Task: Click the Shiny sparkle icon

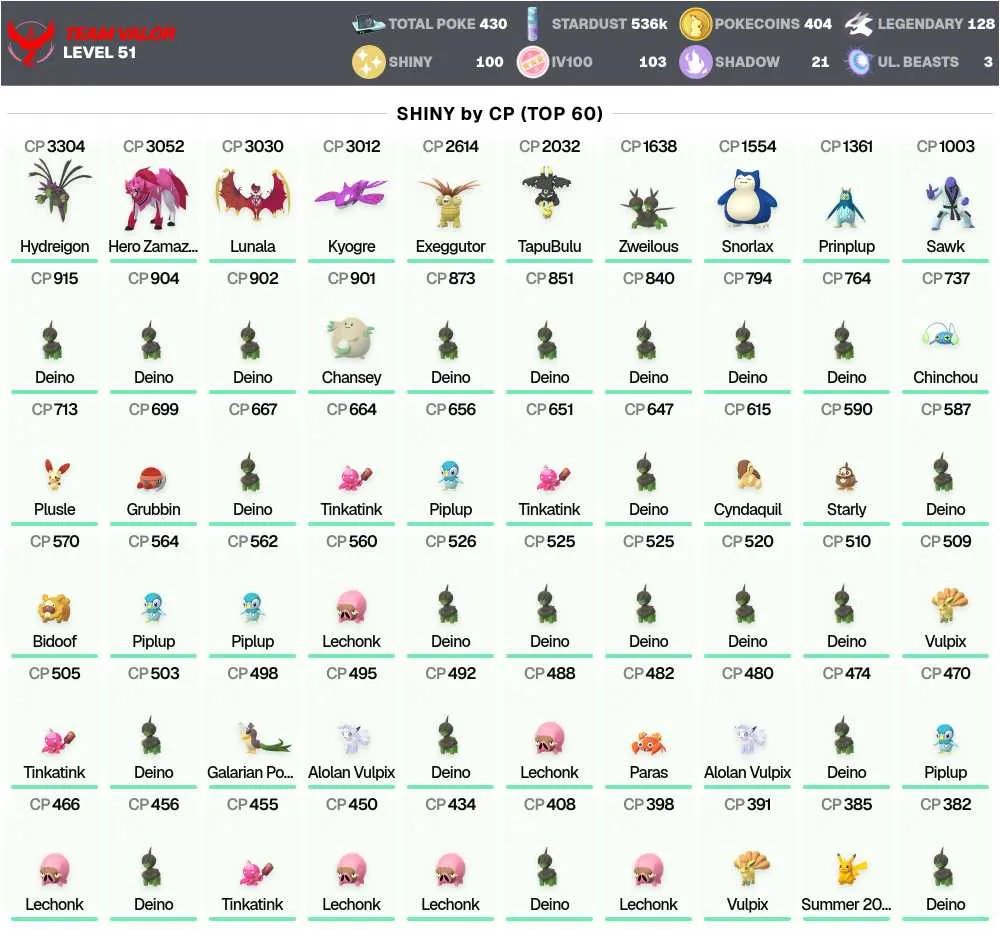Action: 369,62
